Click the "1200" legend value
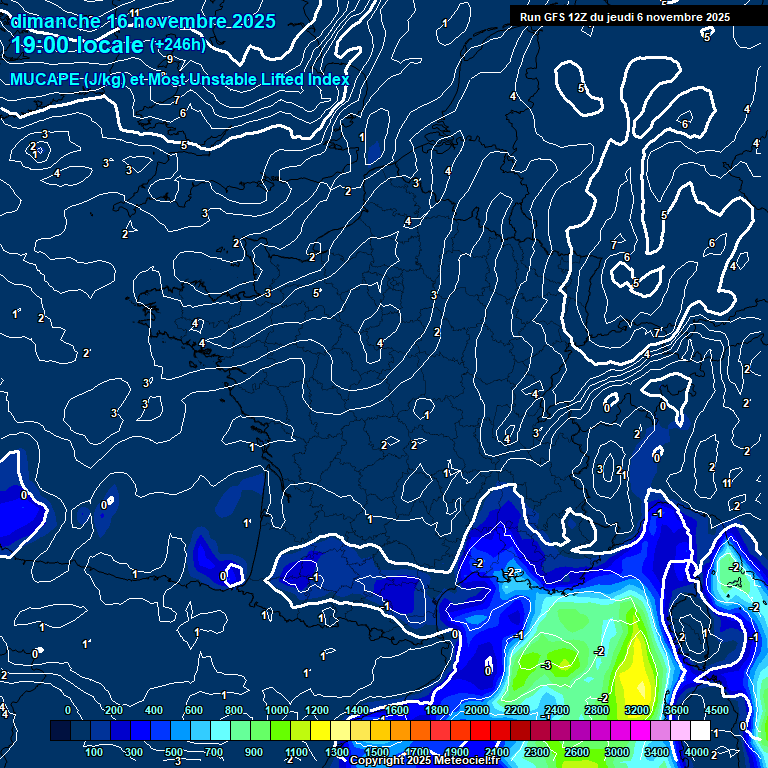 [317, 710]
